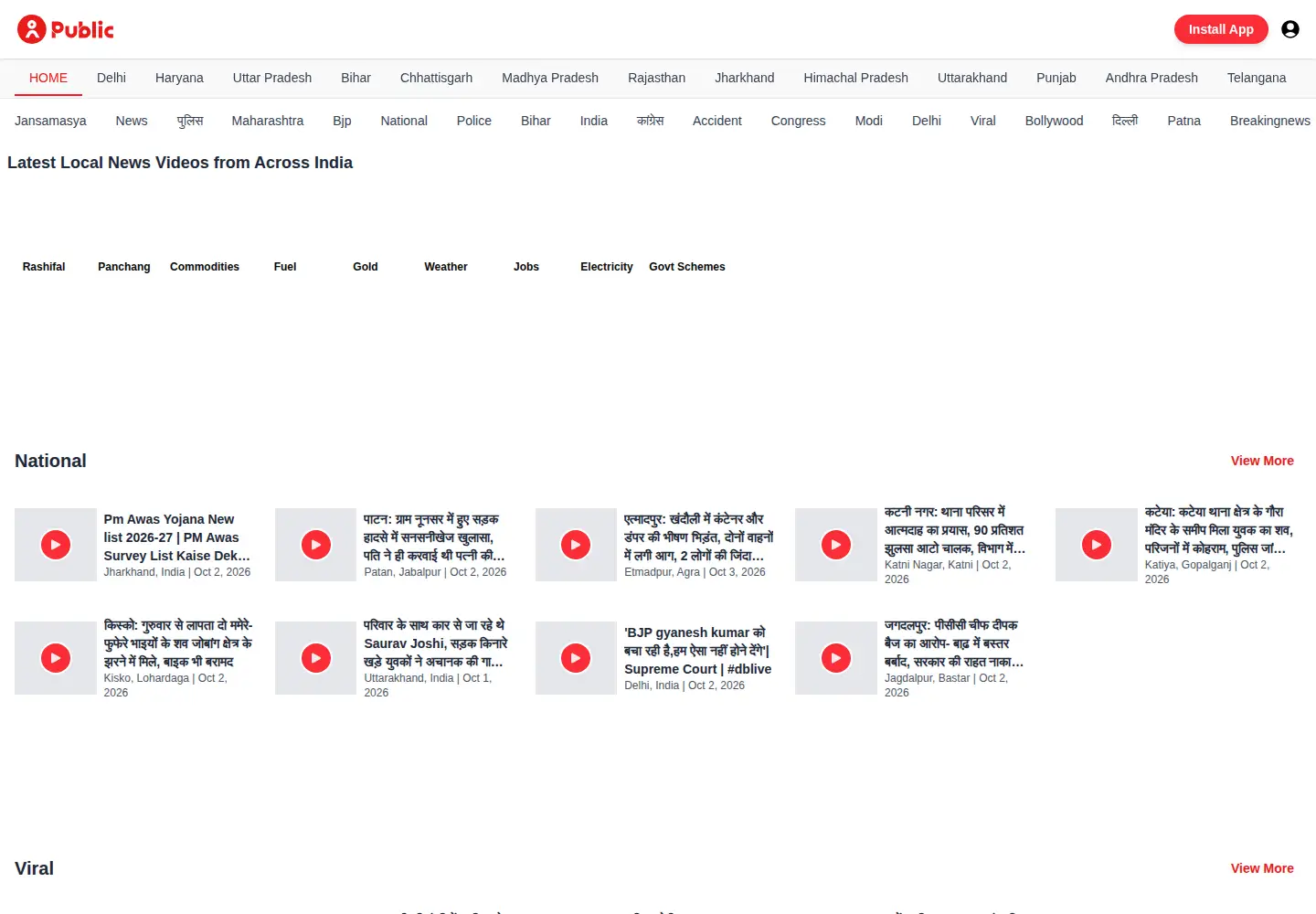
Task: Play the Katiya, Gopalganj video
Action: click(1097, 545)
